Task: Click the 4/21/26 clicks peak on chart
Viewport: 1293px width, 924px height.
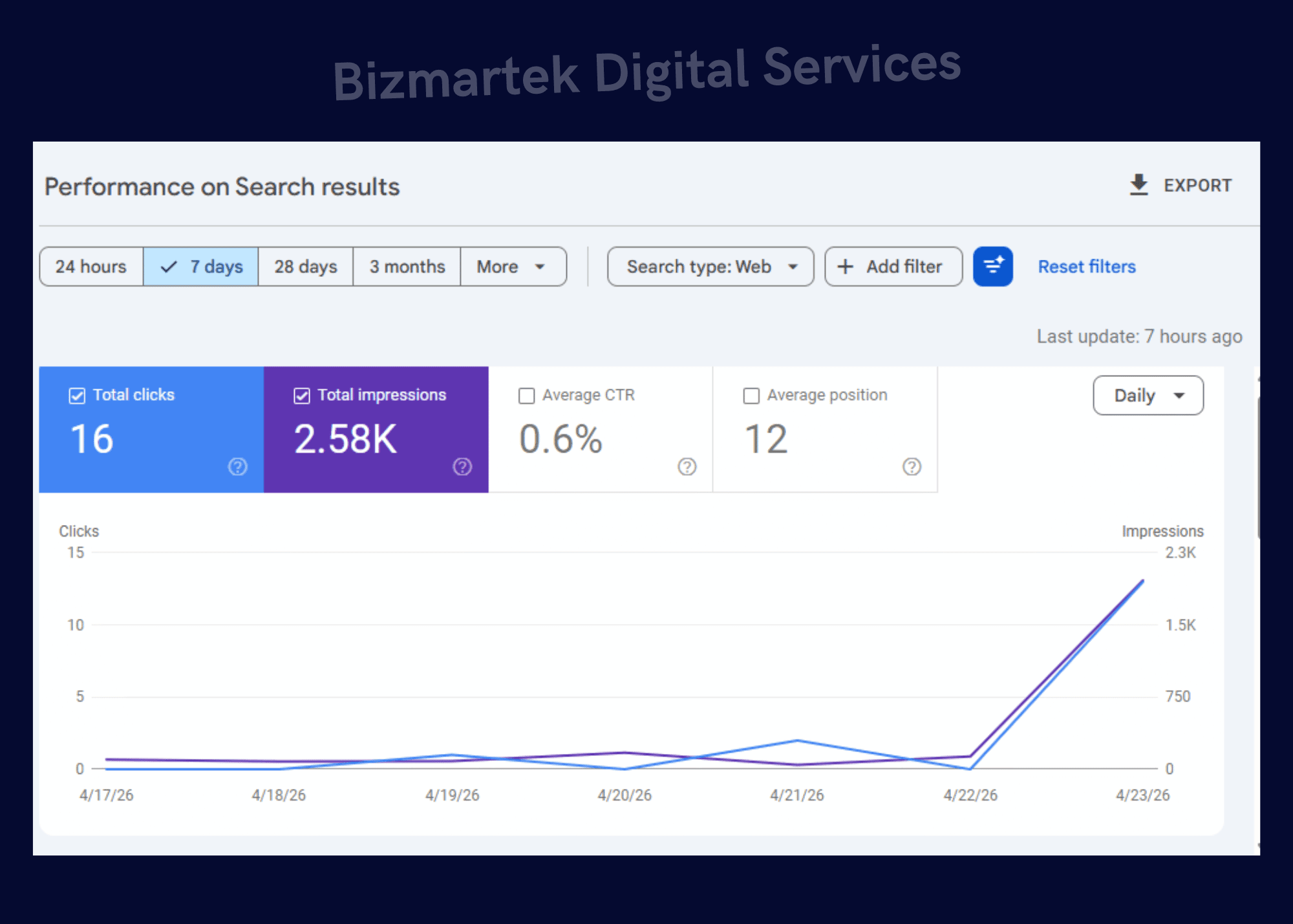Action: pos(797,740)
